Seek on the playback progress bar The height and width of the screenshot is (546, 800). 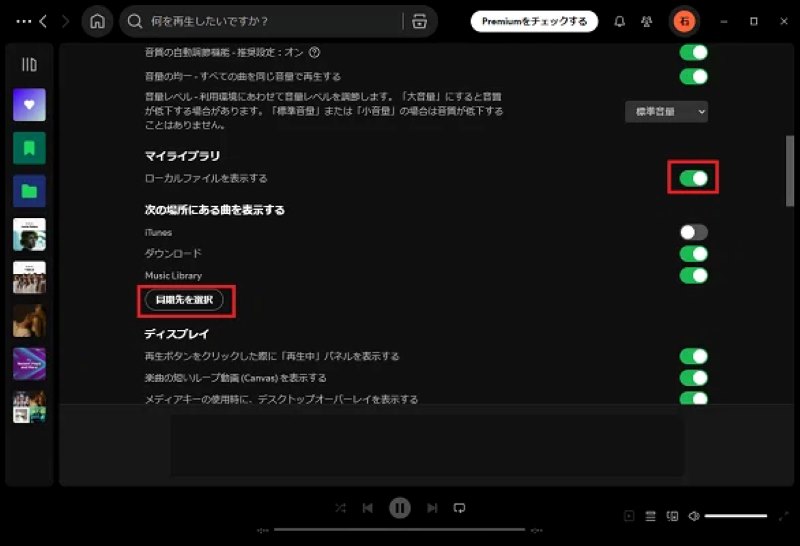[x=399, y=530]
